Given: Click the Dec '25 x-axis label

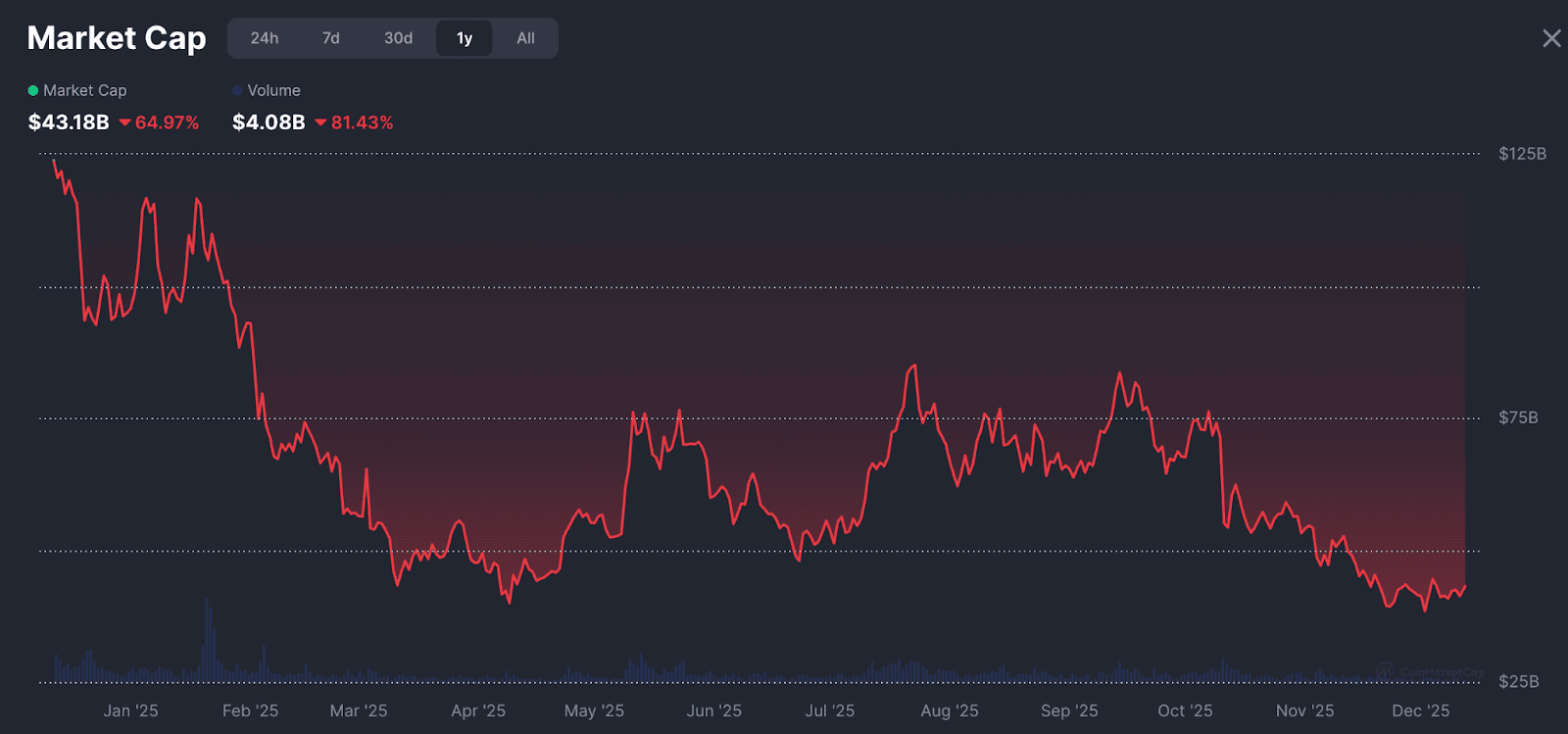Looking at the screenshot, I should click(1420, 710).
